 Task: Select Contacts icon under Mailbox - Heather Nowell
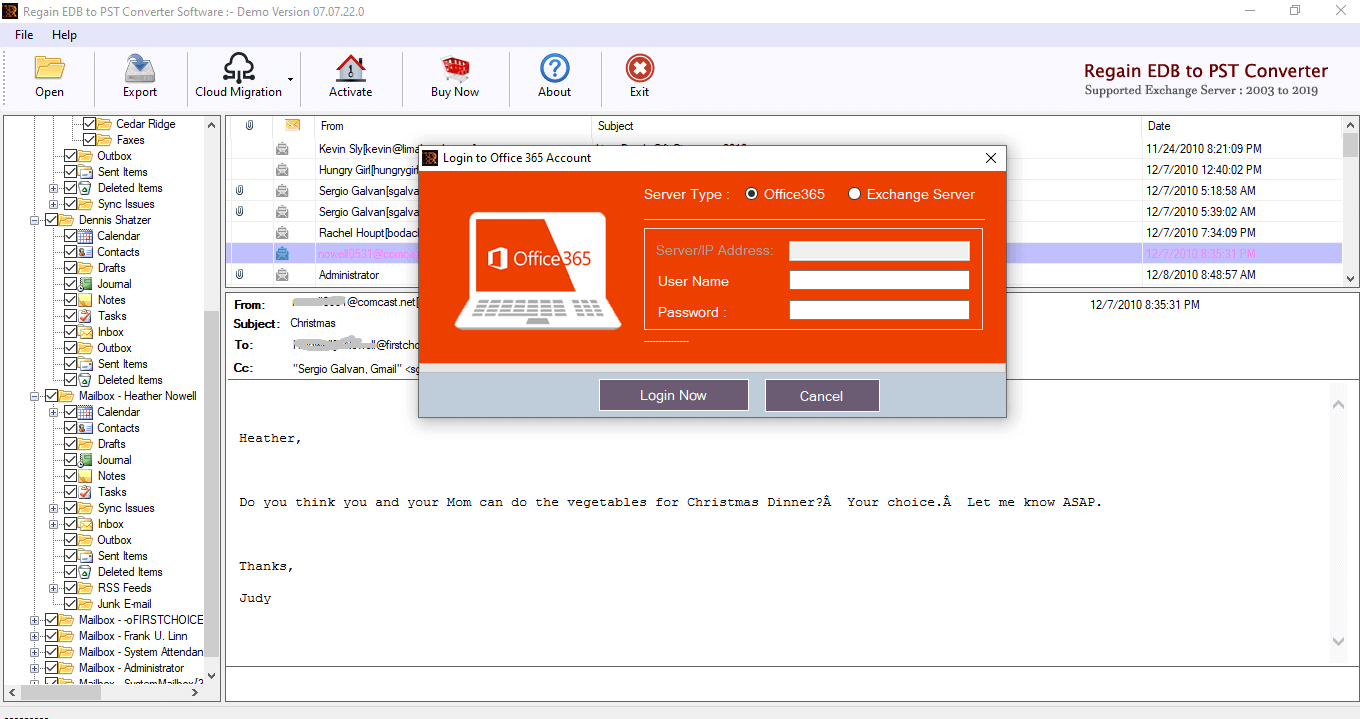86,428
